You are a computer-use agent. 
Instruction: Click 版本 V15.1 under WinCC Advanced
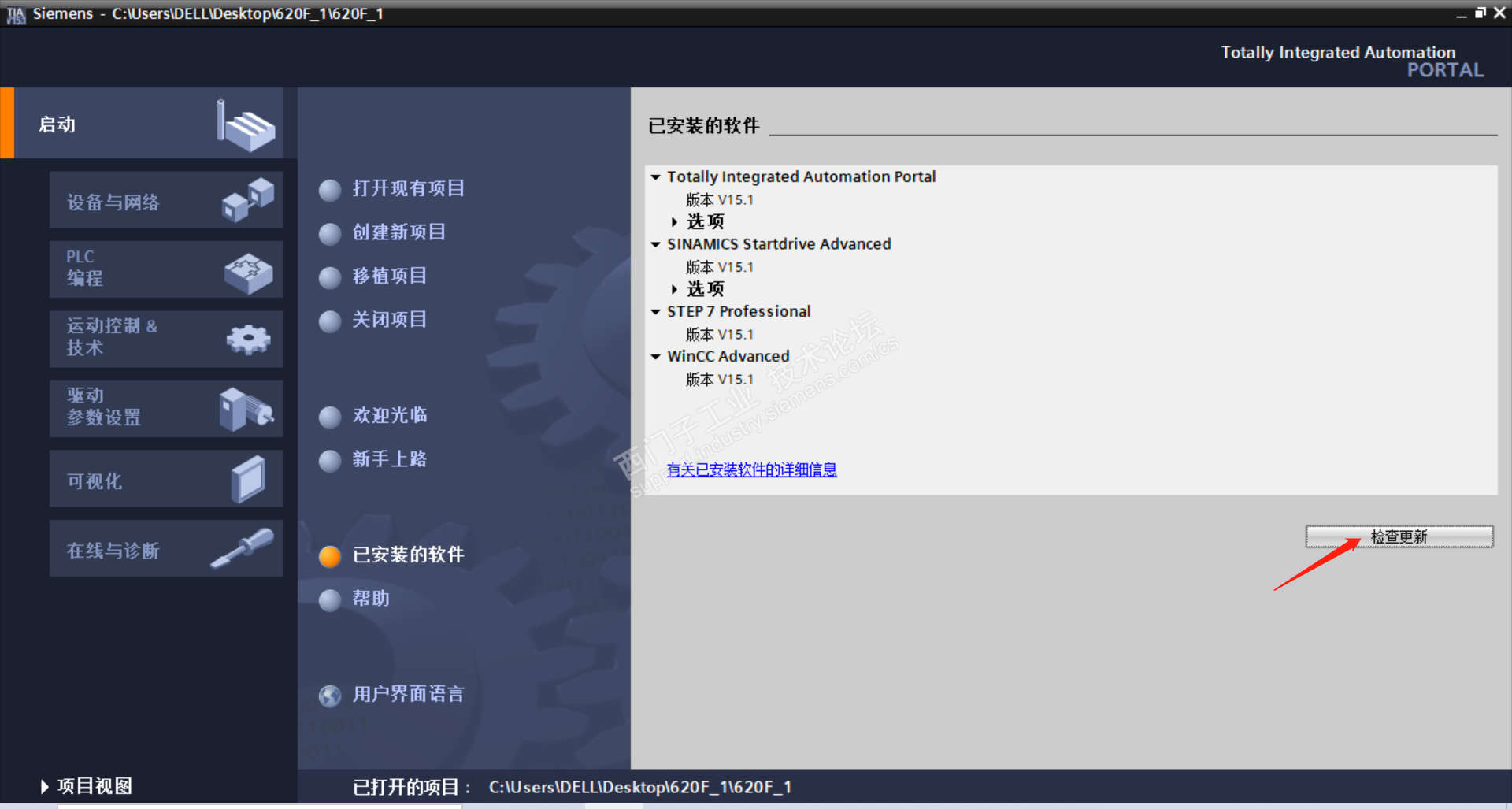point(720,380)
